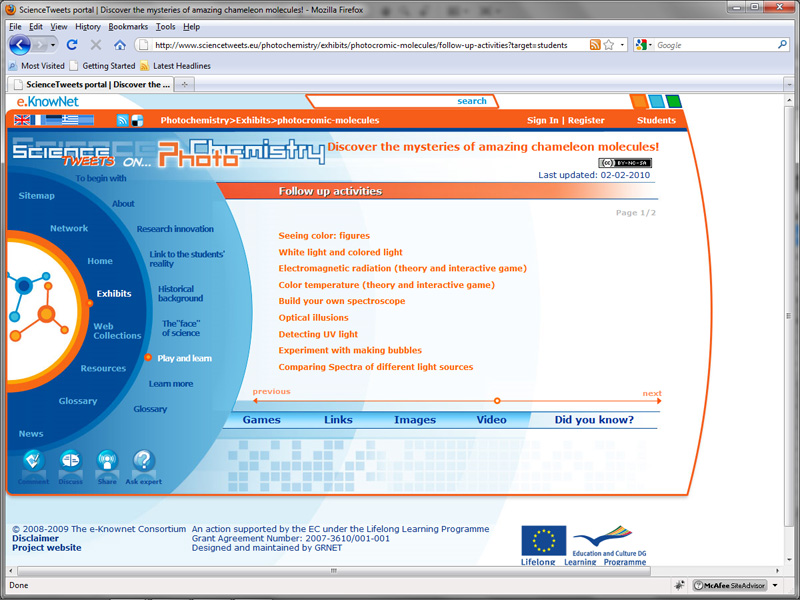Click the Share icon
Screen dimensions: 800x600
pos(107,461)
